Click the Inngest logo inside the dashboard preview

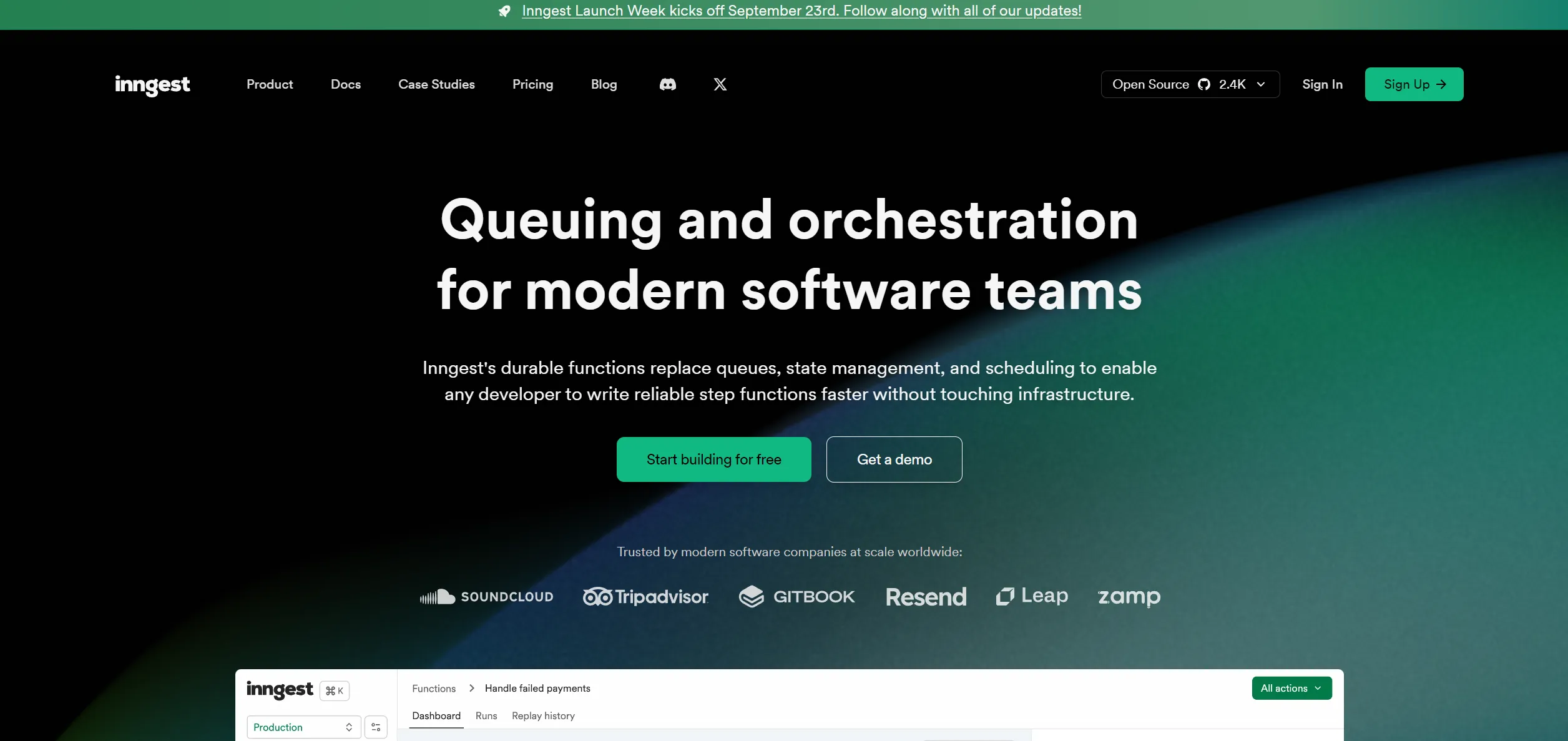pos(280,690)
